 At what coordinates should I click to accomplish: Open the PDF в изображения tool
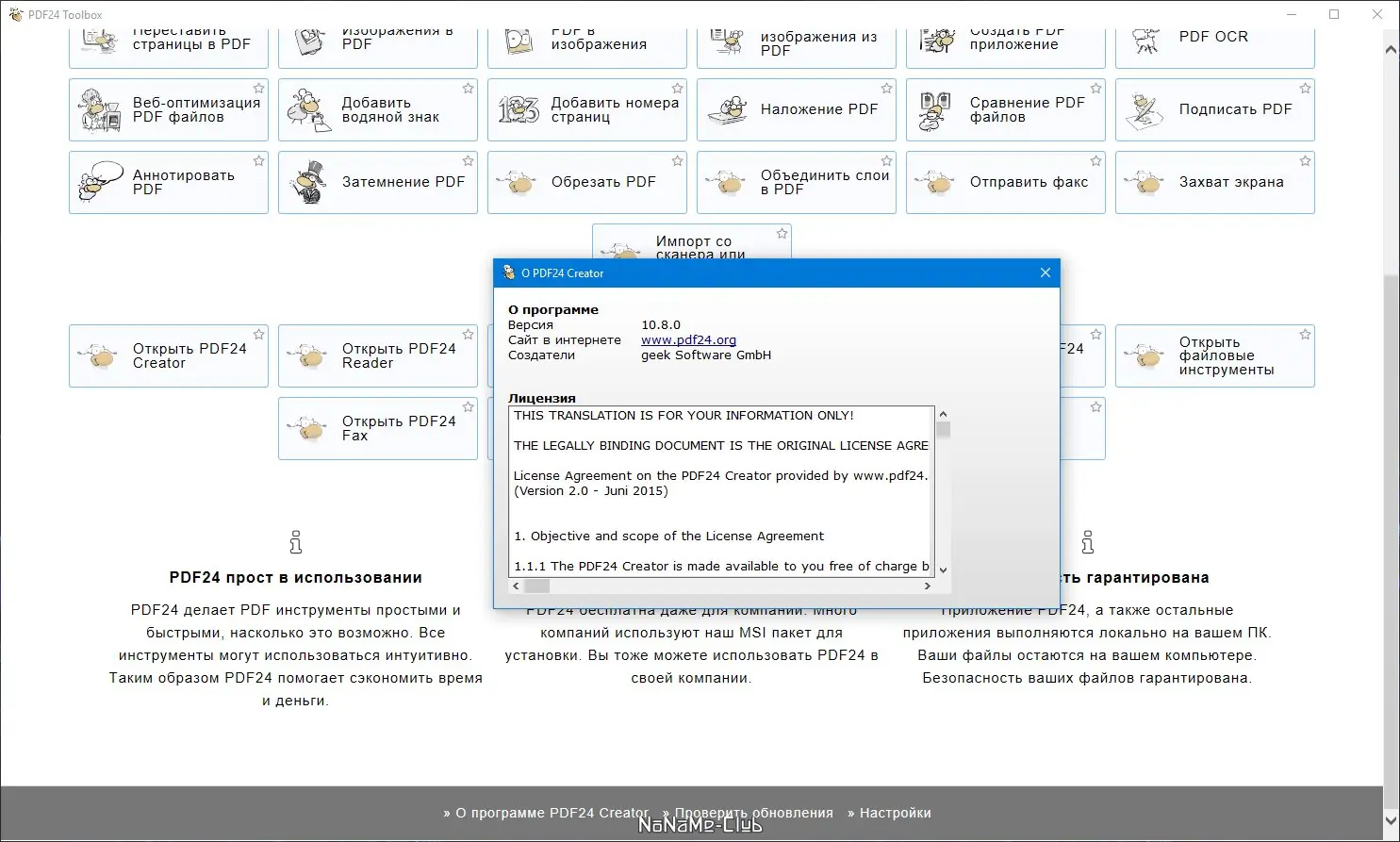(587, 47)
